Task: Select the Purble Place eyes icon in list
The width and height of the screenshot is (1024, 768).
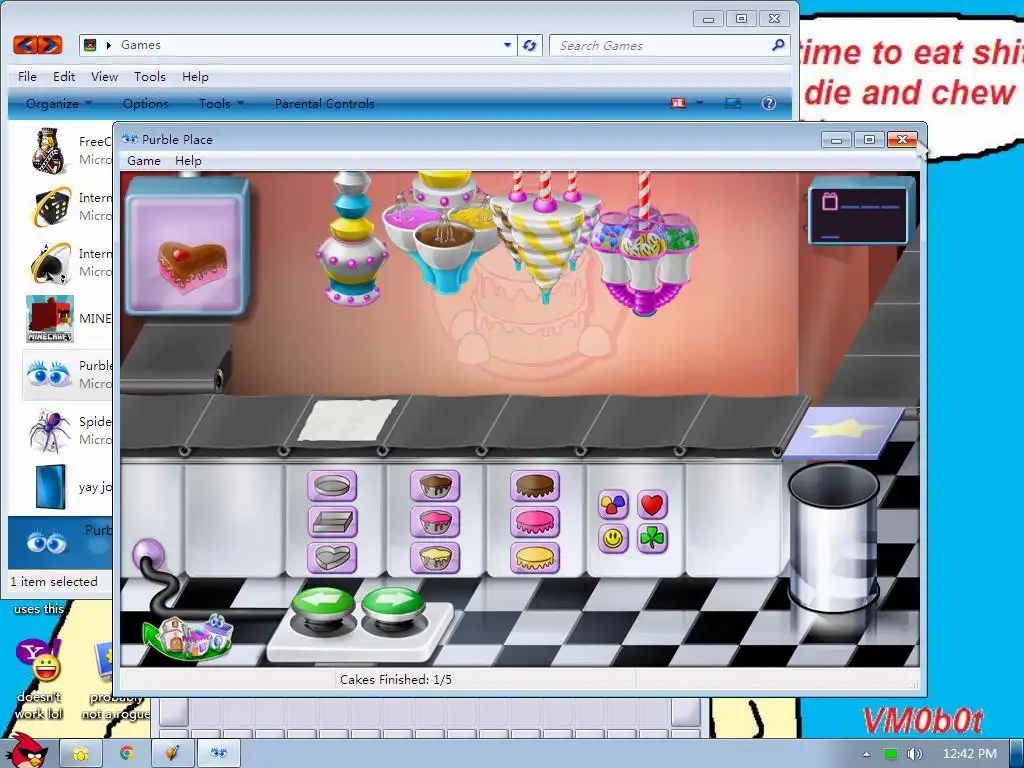Action: tap(48, 375)
